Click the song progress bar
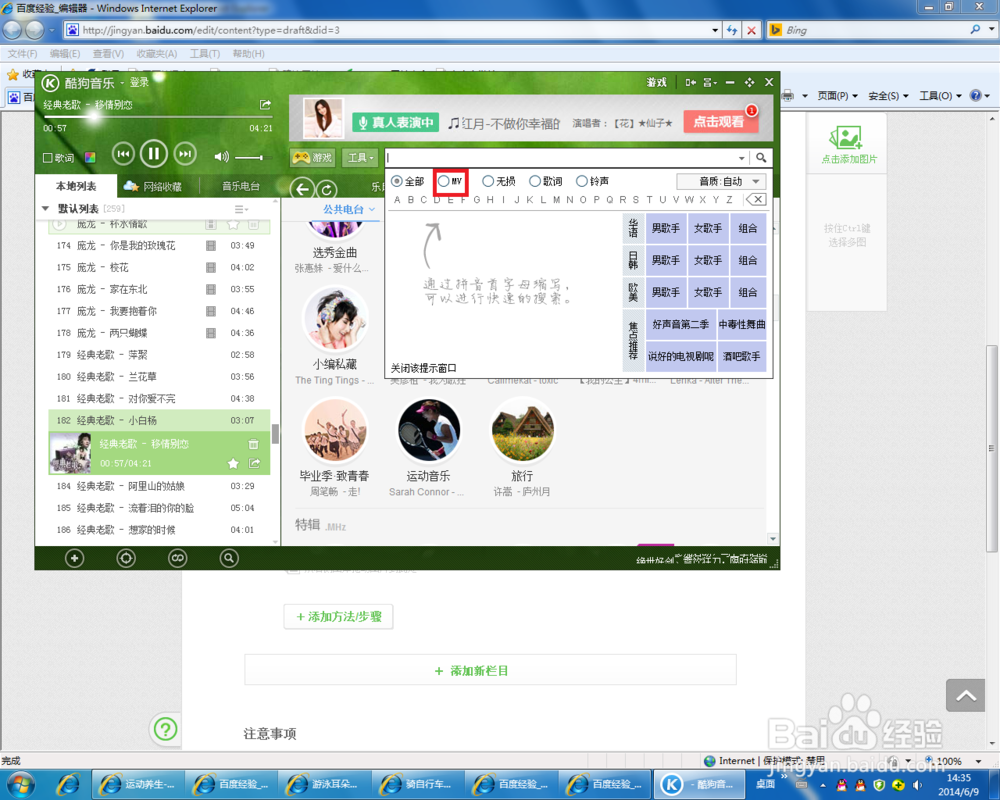 coord(158,117)
